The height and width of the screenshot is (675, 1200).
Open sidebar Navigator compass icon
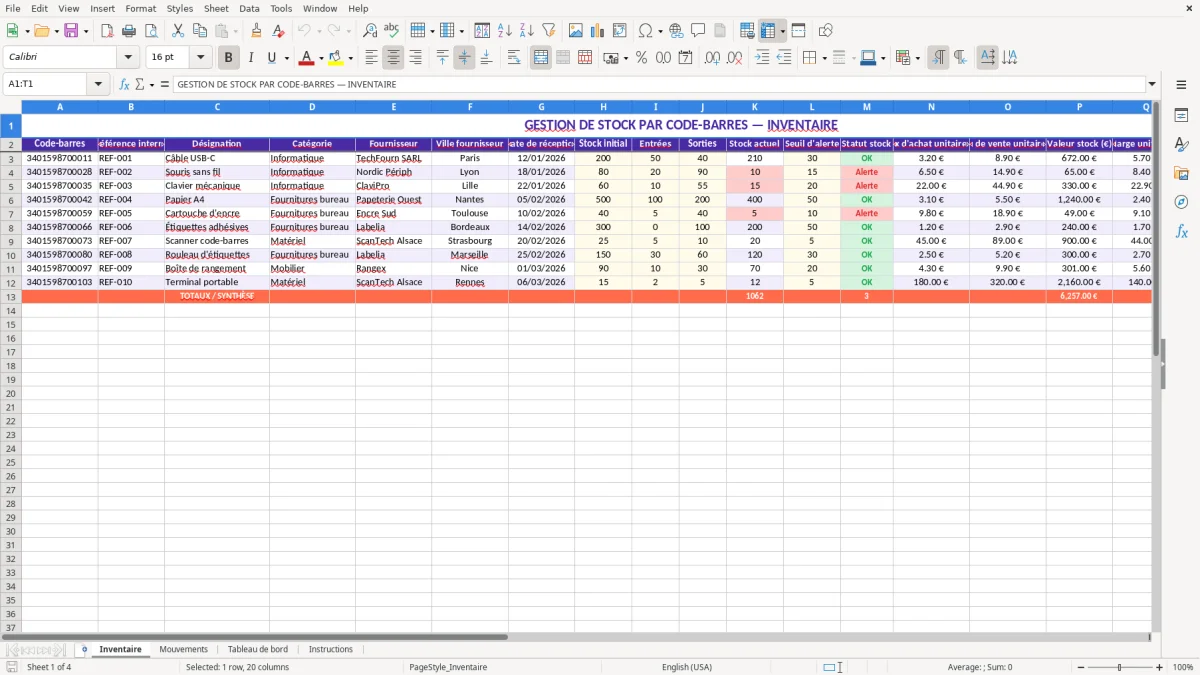1181,202
